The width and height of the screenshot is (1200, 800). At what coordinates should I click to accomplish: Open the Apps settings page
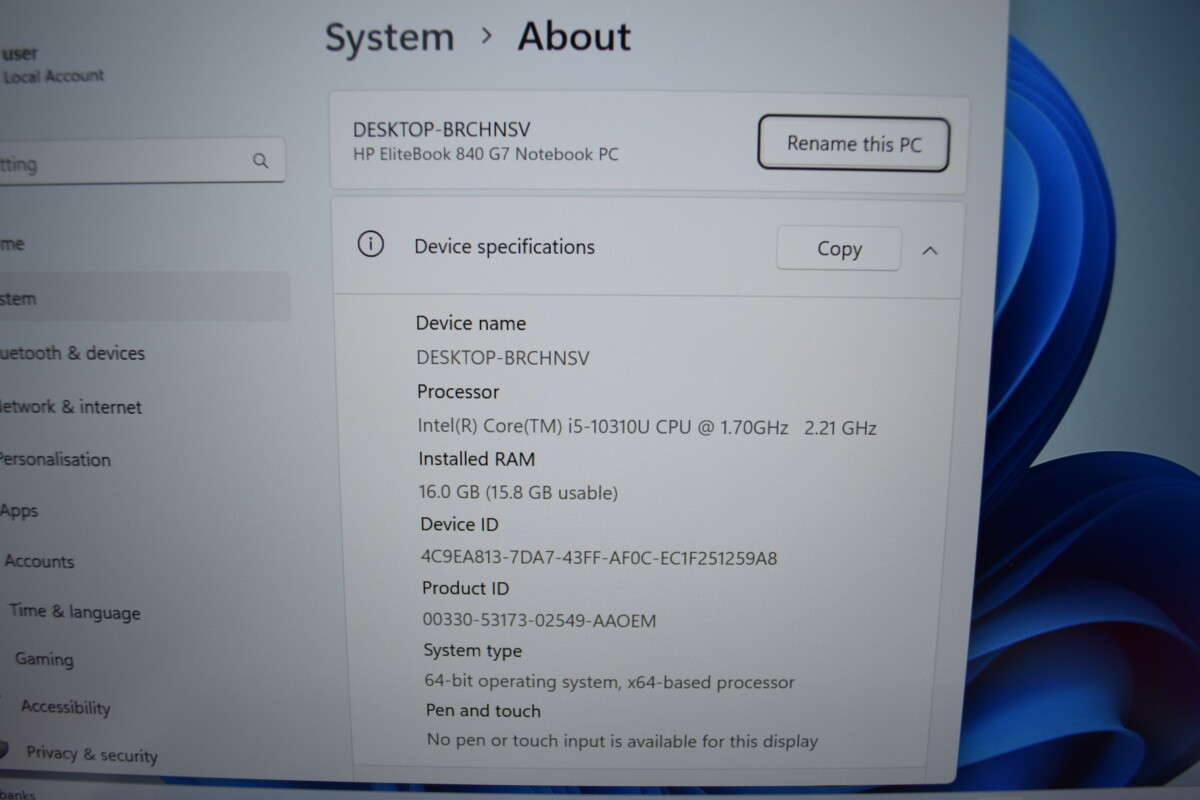coord(19,511)
